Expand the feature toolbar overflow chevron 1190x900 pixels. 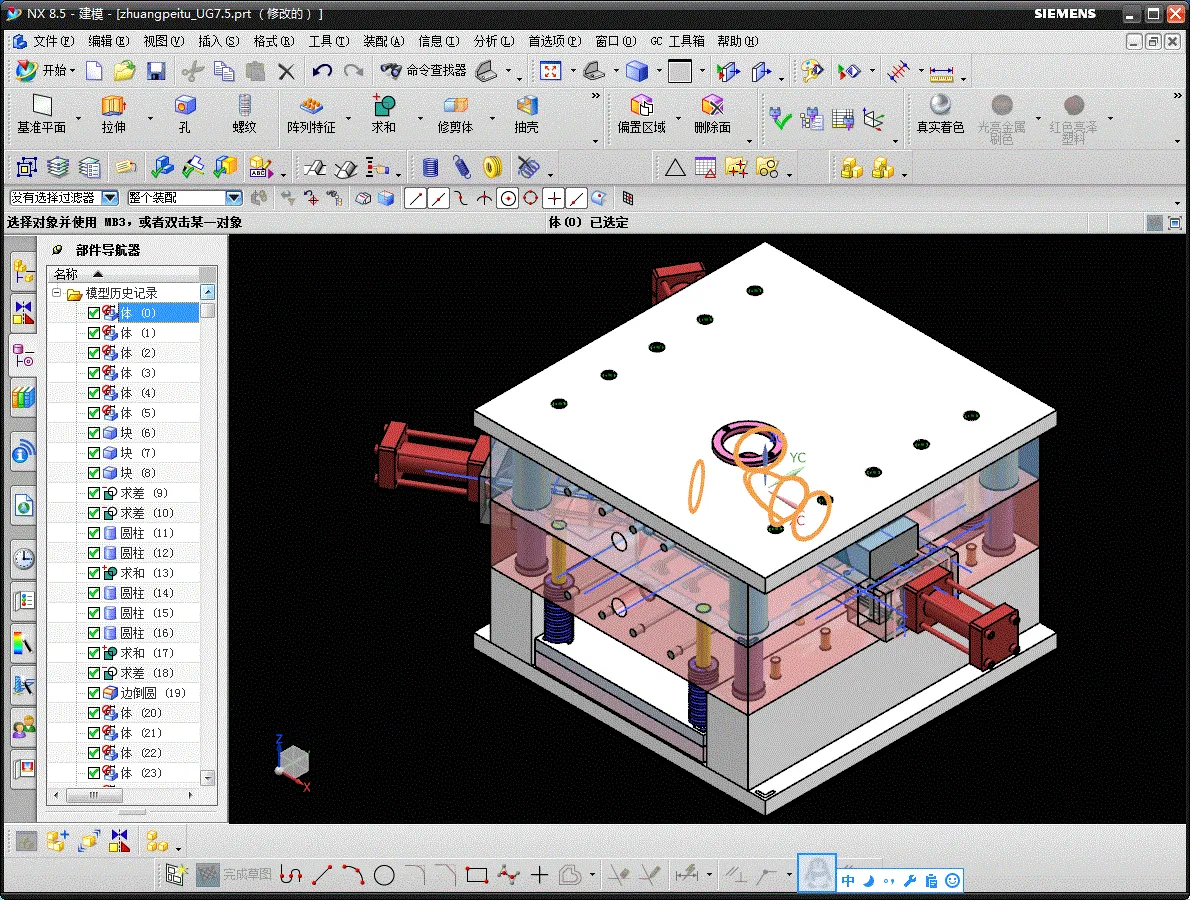coord(596,96)
